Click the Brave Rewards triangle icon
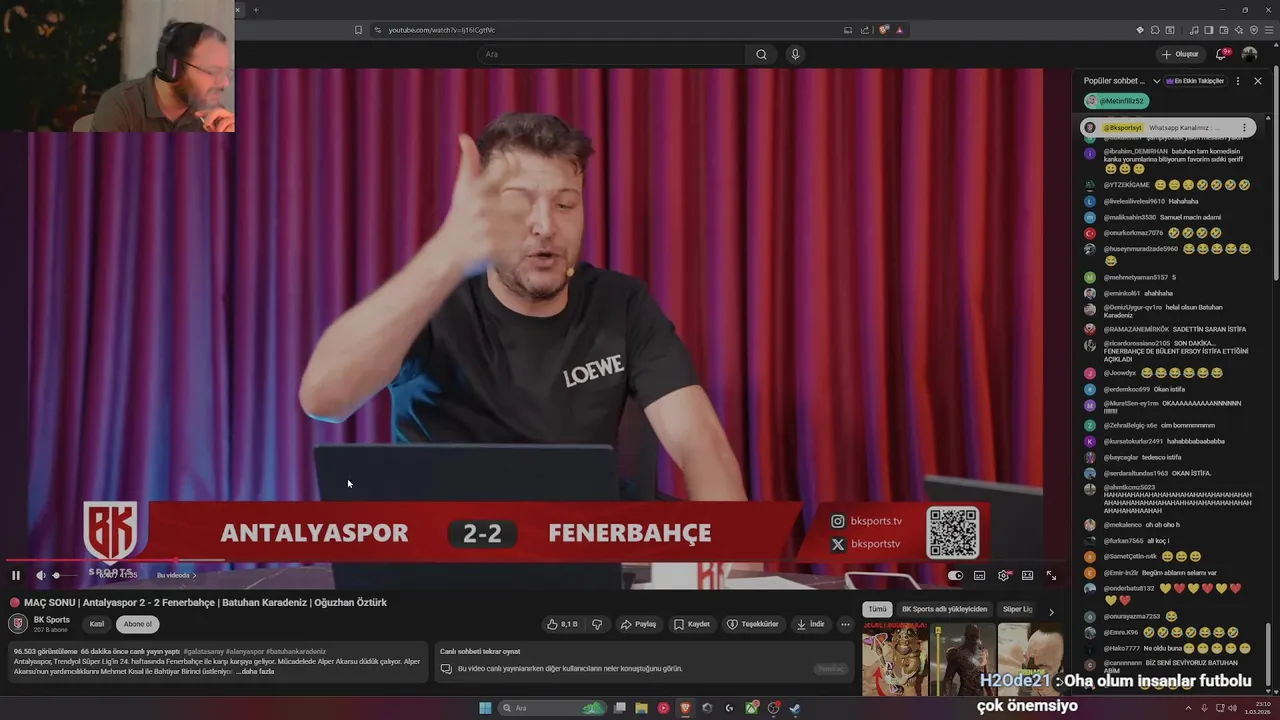Viewport: 1280px width, 720px height. click(x=899, y=30)
